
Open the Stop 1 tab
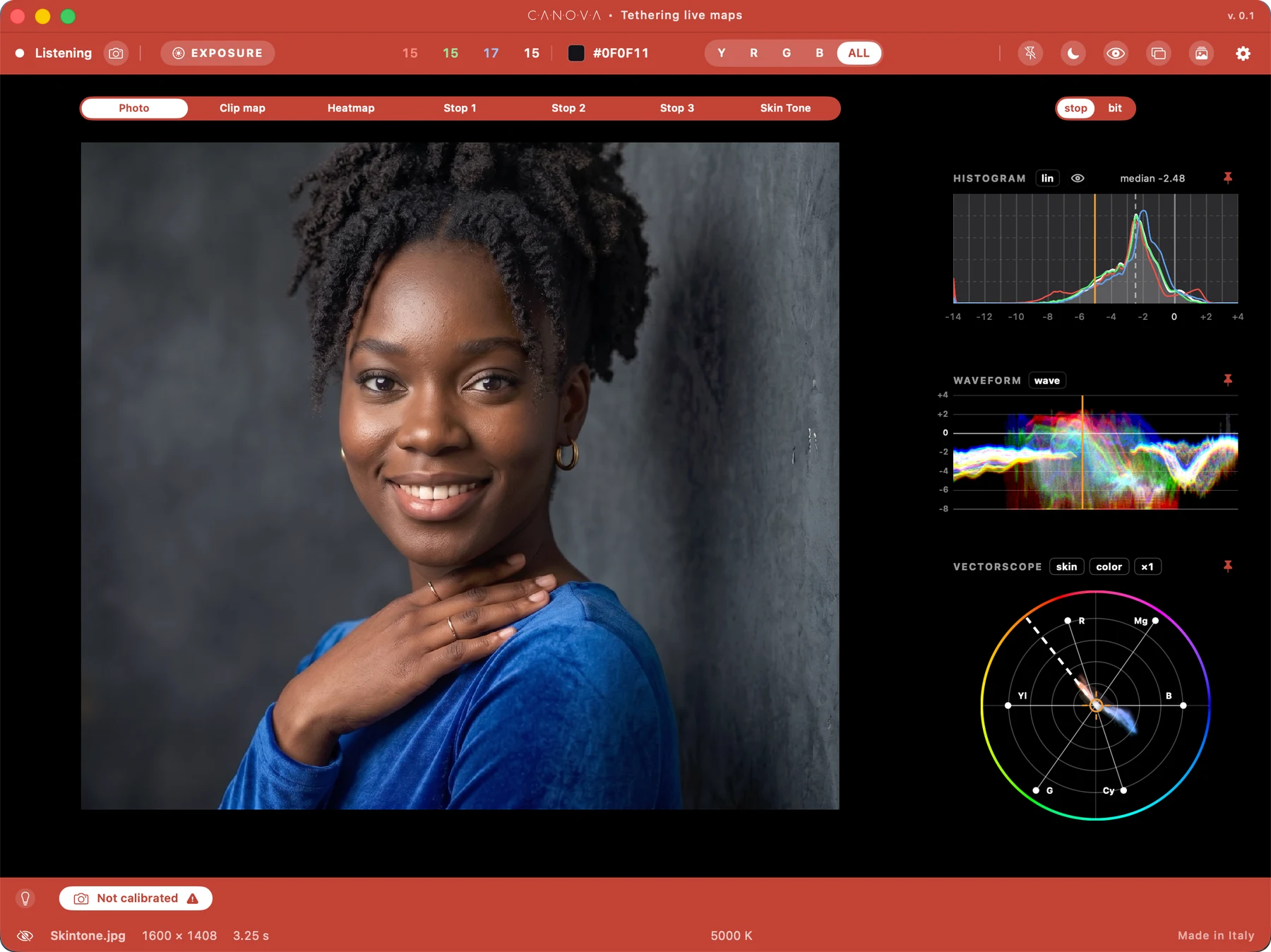460,108
